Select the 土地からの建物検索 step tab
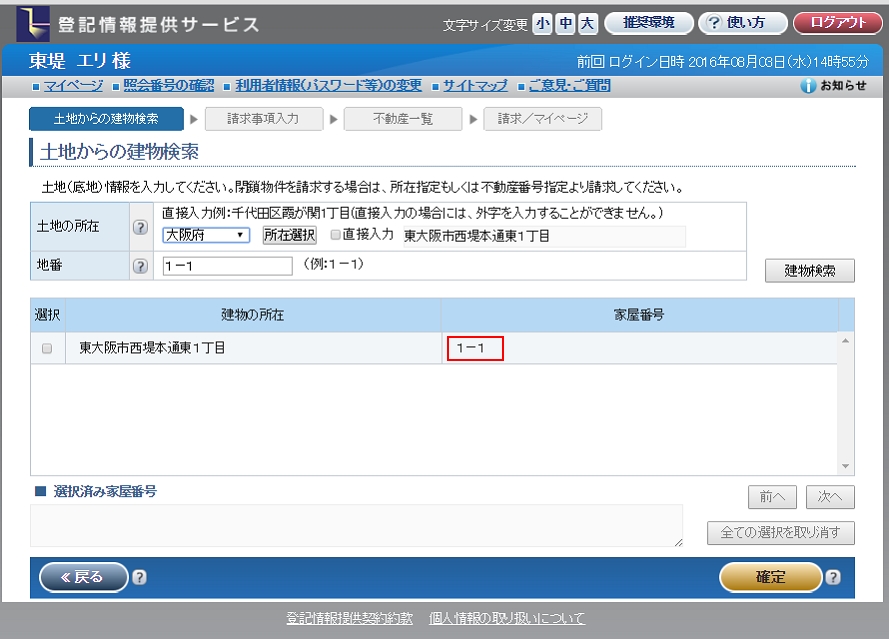 (x=107, y=119)
